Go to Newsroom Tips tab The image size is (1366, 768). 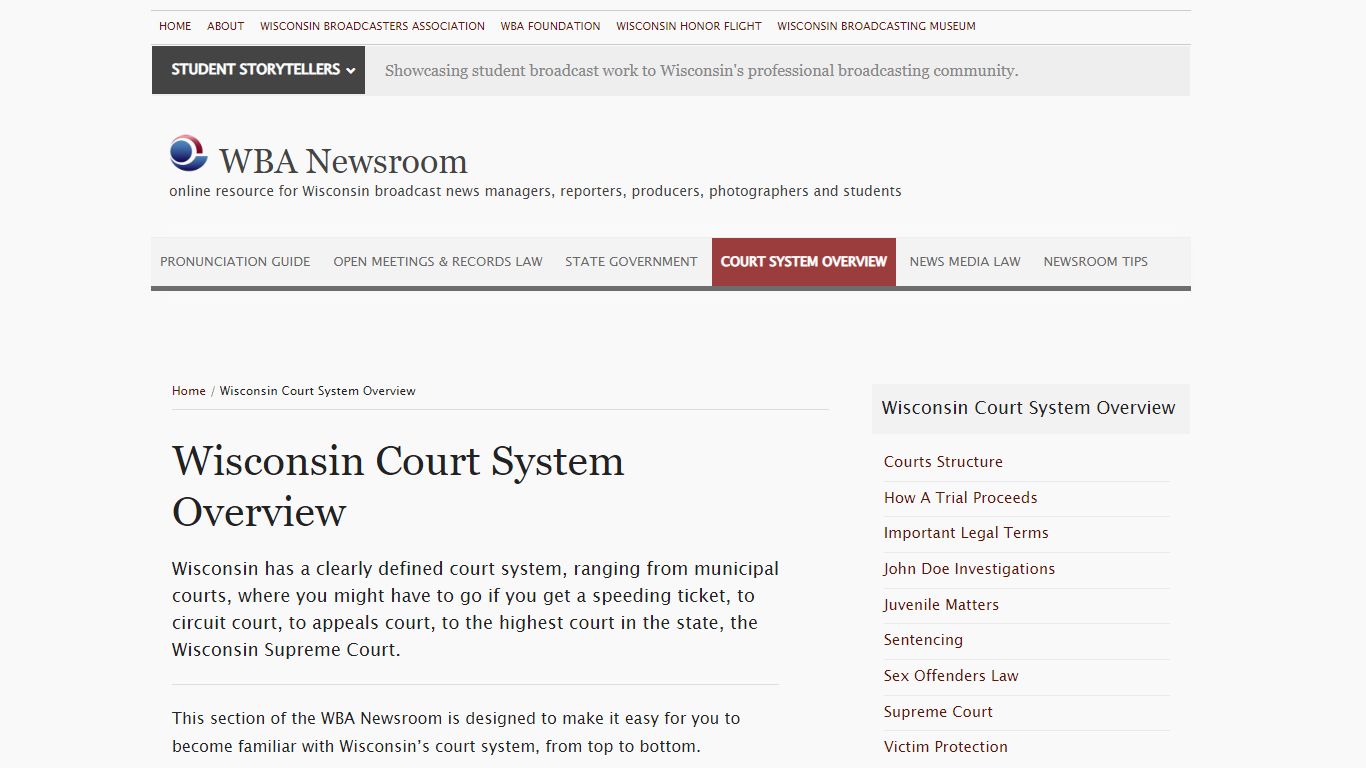1096,262
